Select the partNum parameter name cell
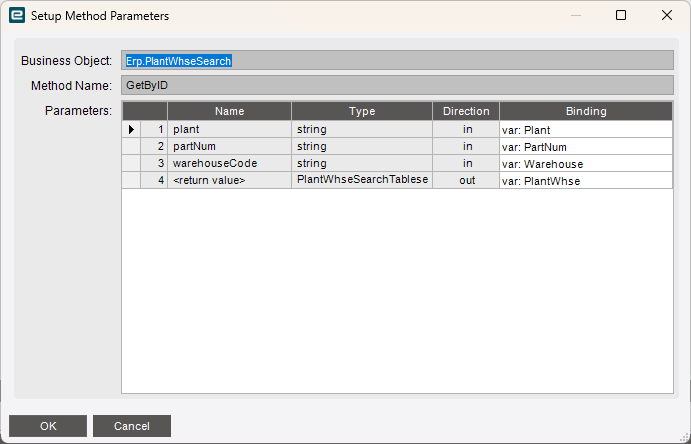 pyautogui.click(x=229, y=146)
